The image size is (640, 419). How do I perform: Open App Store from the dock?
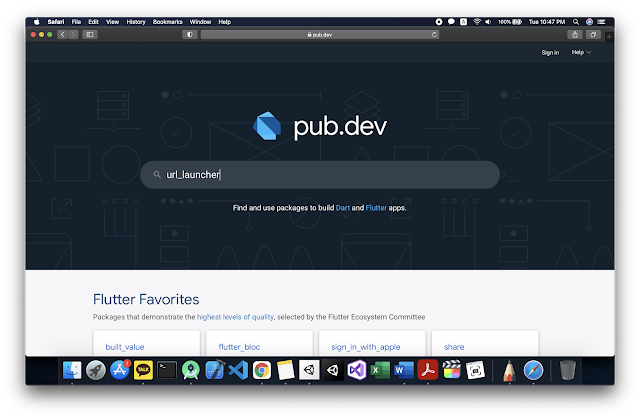point(120,370)
